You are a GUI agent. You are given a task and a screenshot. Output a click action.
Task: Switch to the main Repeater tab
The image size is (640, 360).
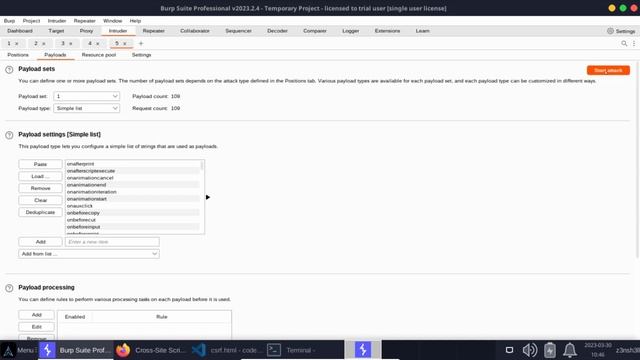(153, 31)
